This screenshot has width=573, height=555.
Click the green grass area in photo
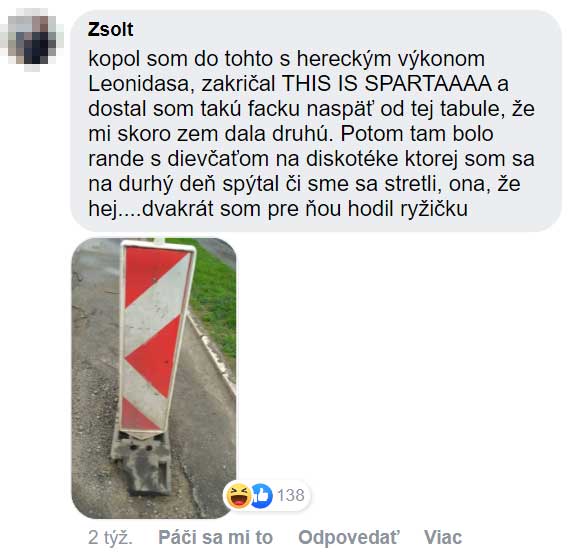pos(216,300)
